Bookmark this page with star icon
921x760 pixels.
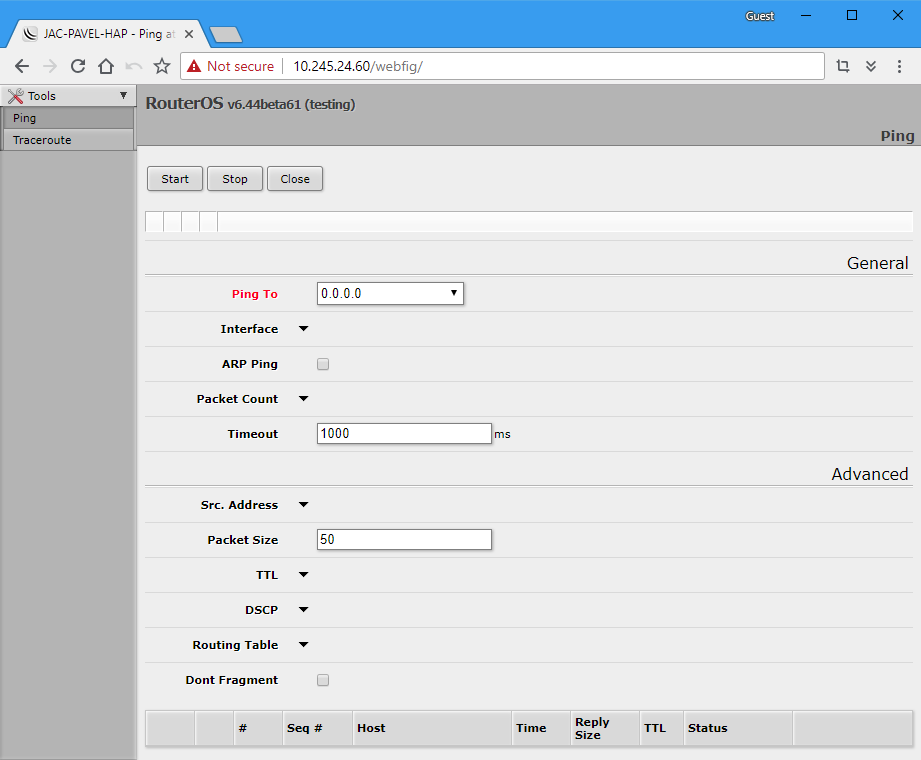coord(162,66)
